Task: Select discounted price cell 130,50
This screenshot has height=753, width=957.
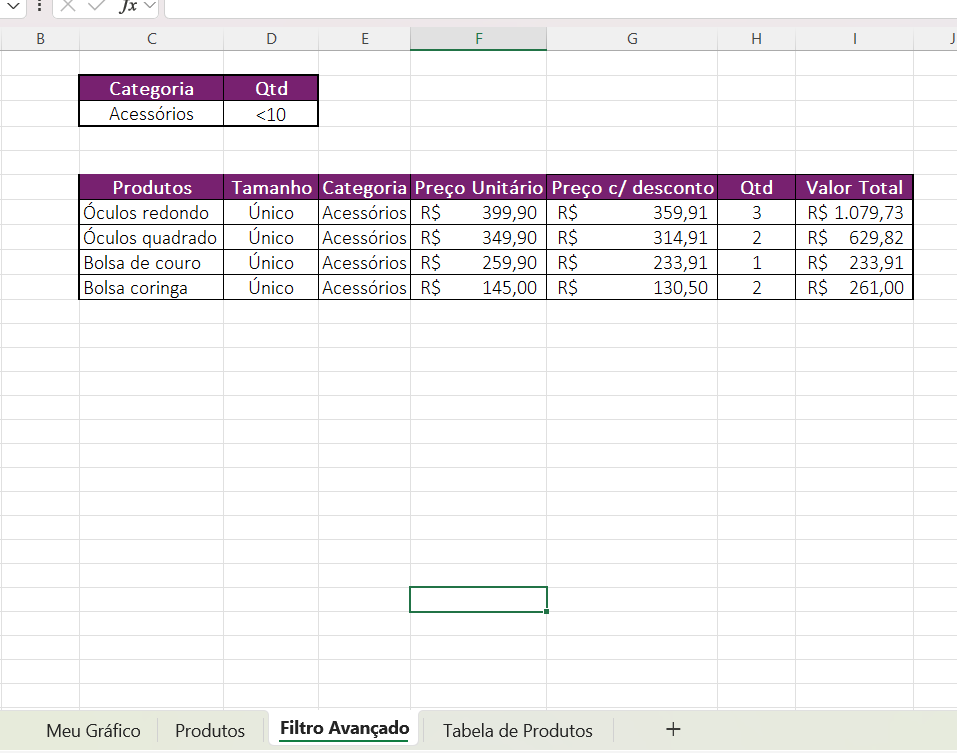Action: pos(632,287)
